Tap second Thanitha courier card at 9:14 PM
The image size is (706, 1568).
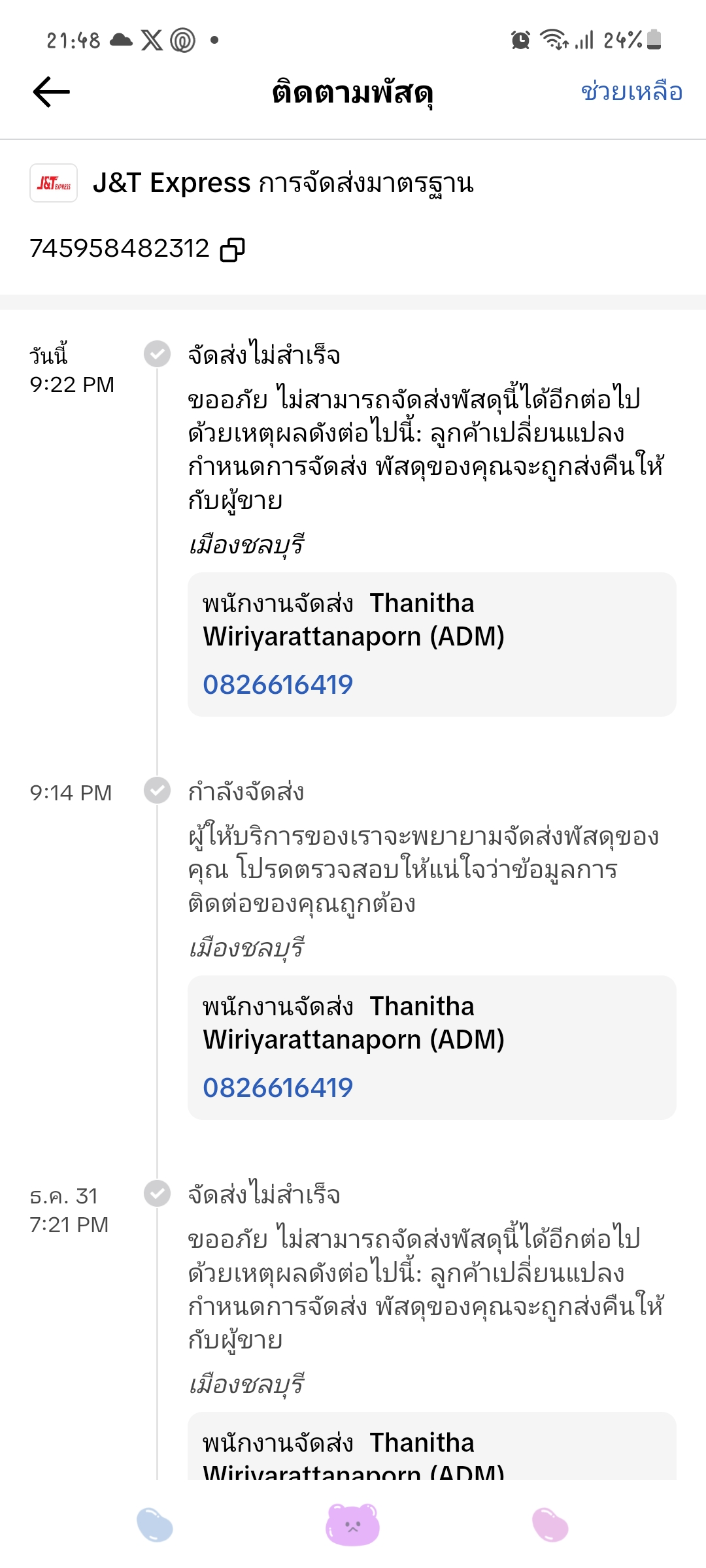(x=431, y=1024)
